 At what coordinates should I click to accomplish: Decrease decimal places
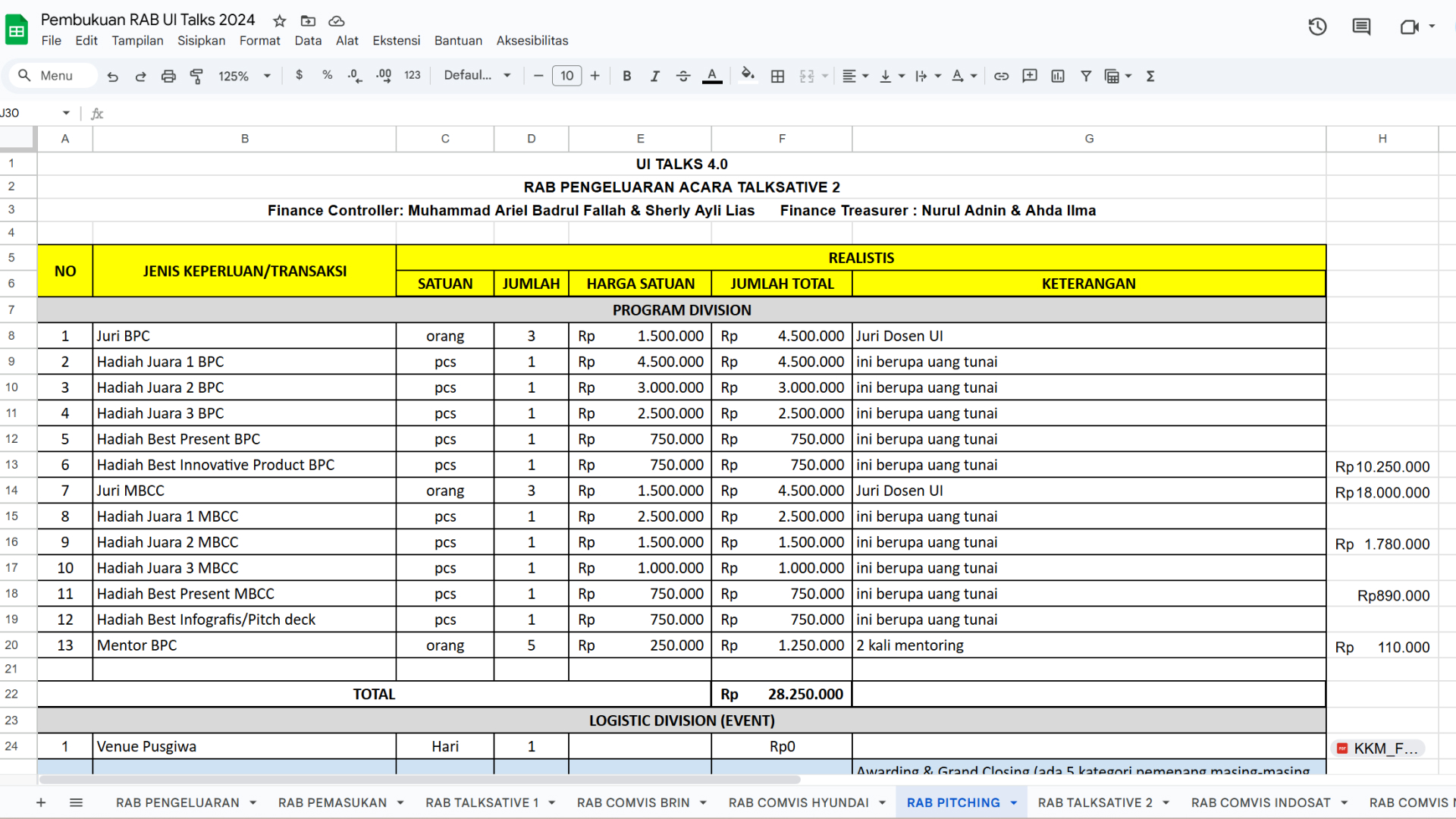pos(355,76)
